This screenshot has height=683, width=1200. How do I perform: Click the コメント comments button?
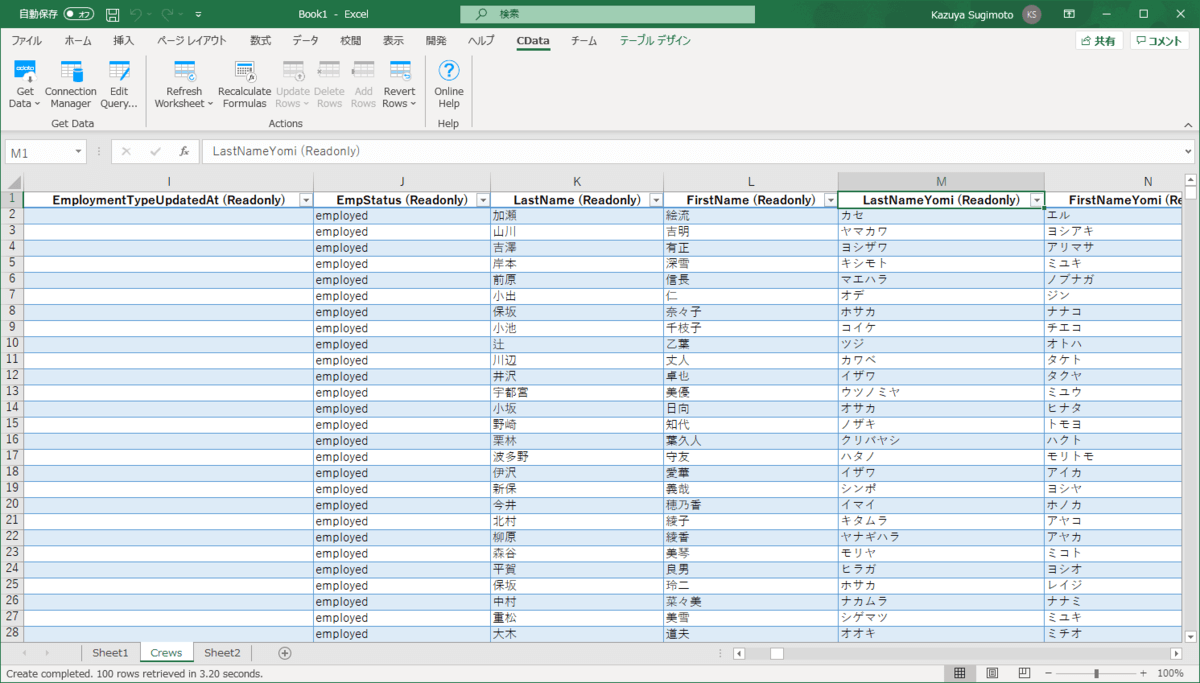point(1159,41)
